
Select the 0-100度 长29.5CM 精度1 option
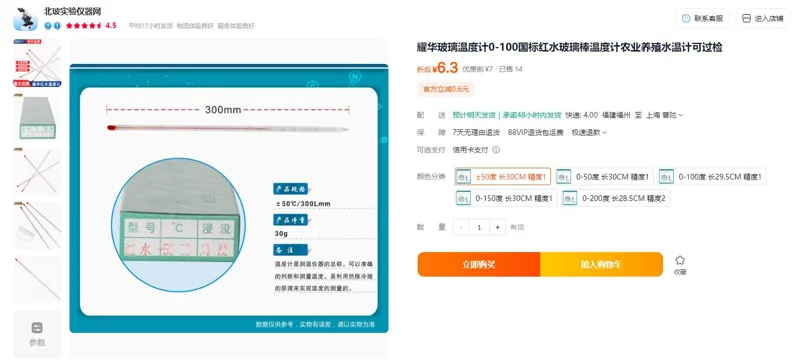tap(712, 176)
